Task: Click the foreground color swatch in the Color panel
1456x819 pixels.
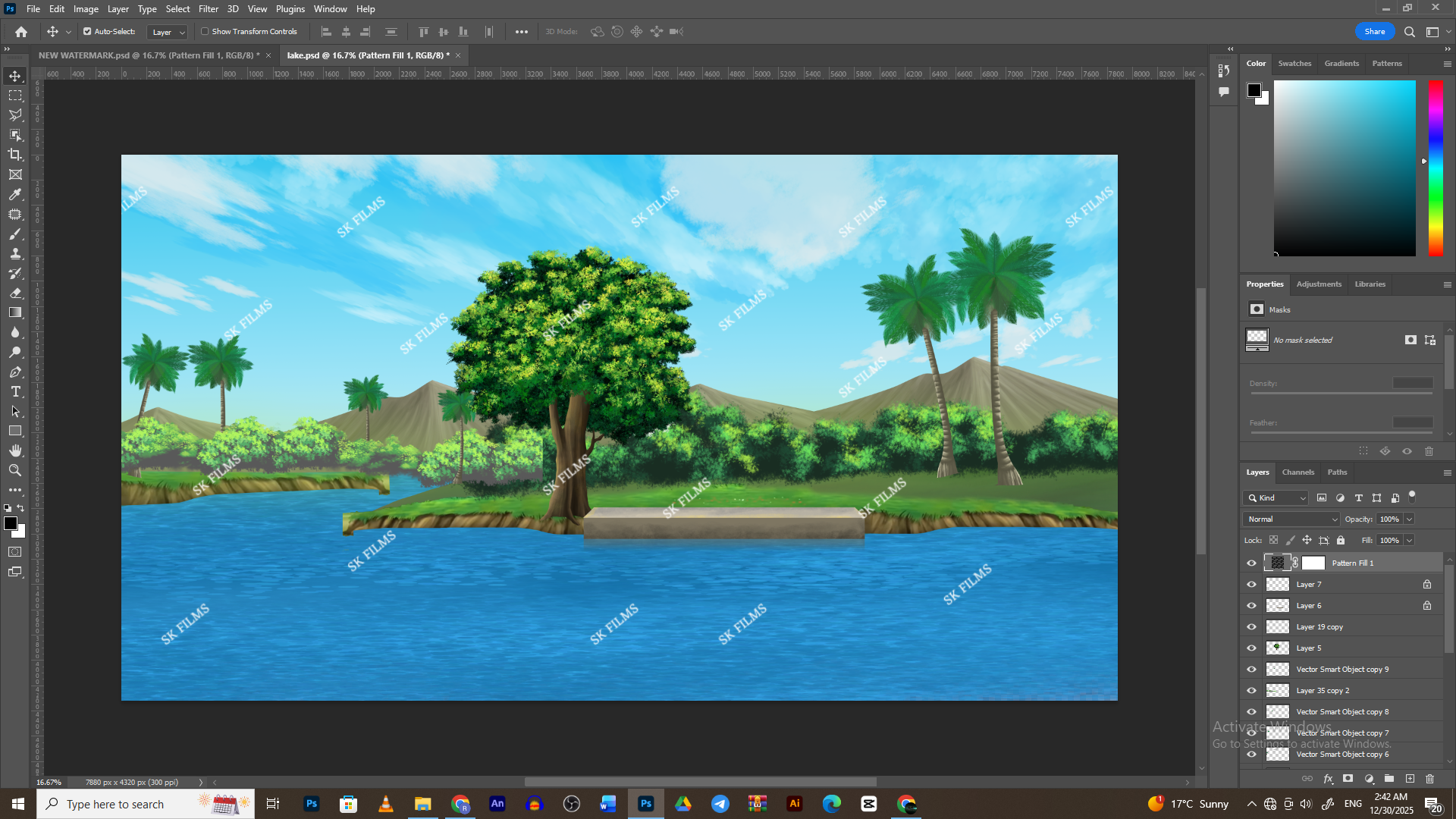Action: coord(1254,91)
